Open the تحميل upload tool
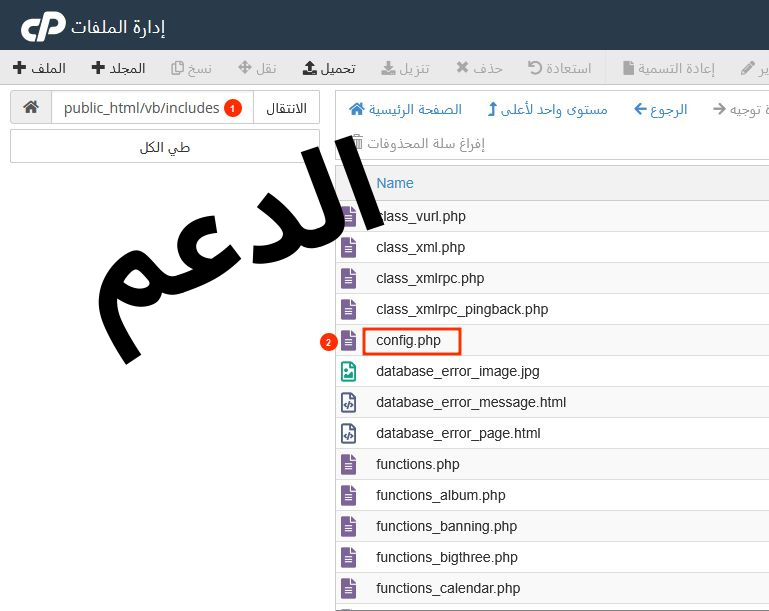 [x=329, y=69]
